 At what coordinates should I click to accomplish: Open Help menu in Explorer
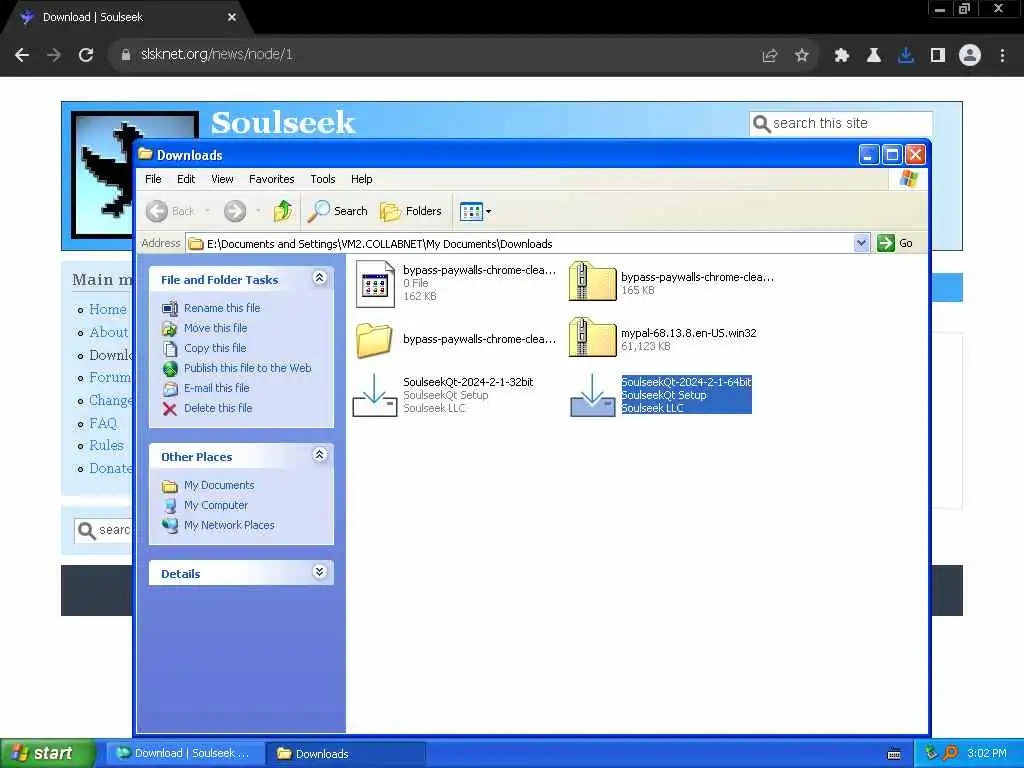click(361, 179)
